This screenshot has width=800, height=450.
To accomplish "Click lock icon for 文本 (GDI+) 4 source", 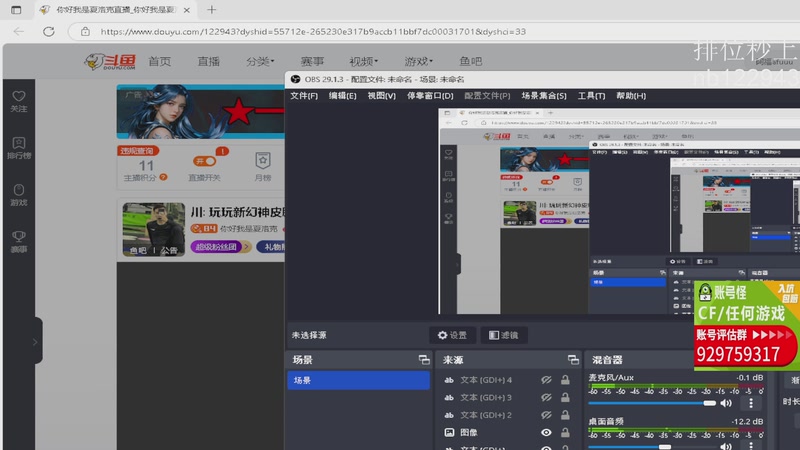I will click(565, 380).
